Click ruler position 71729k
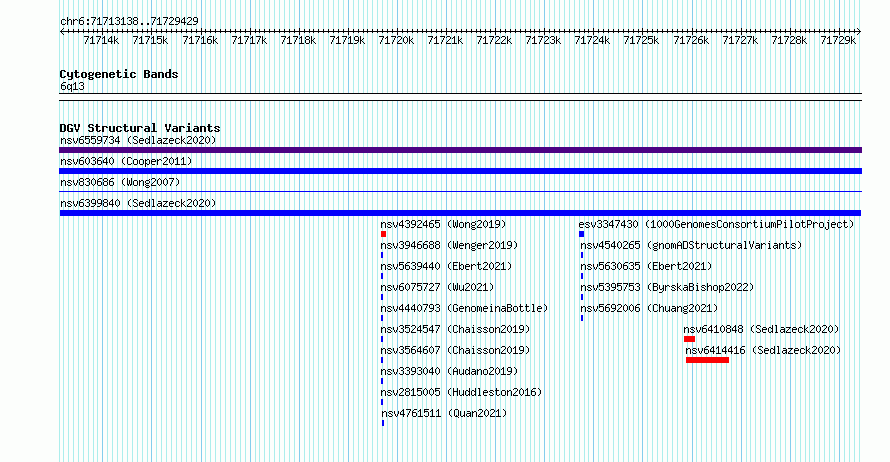The image size is (890, 462). point(838,40)
